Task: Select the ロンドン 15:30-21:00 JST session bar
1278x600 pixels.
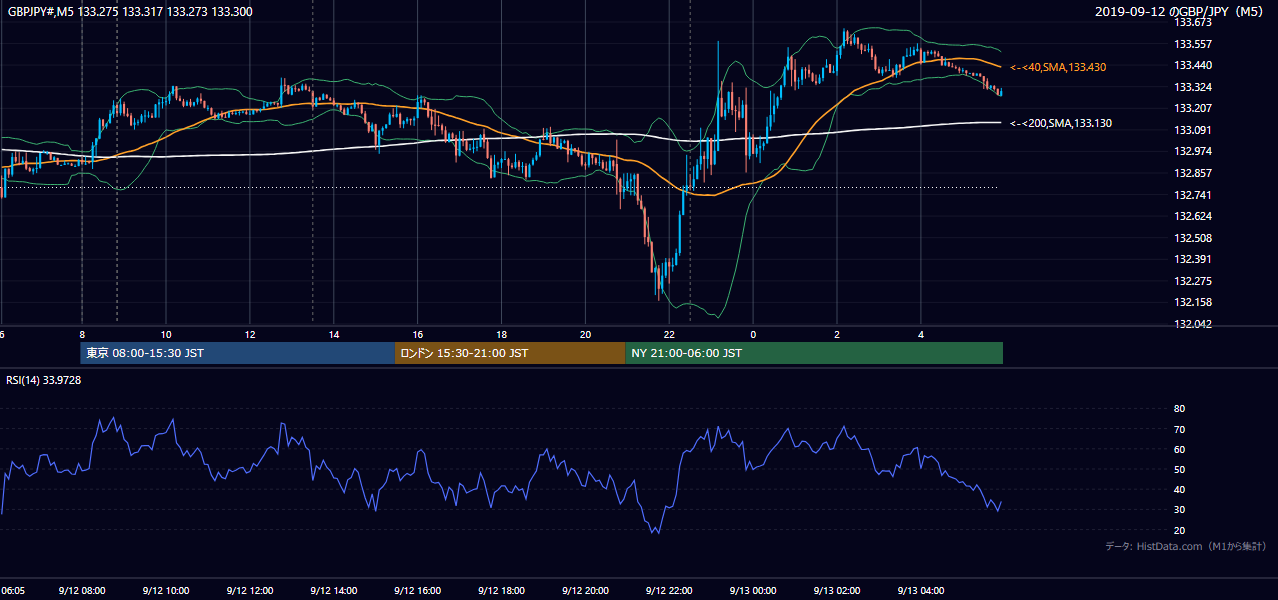Action: click(510, 353)
